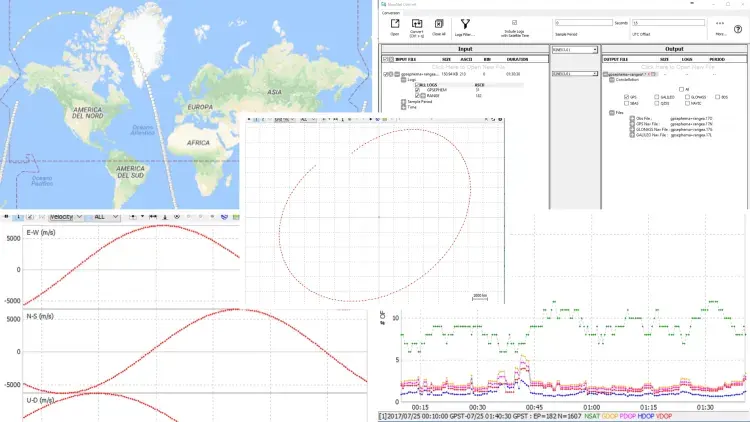Enable the QZSS constellation checkbox
This screenshot has width=750, height=422.
(657, 103)
